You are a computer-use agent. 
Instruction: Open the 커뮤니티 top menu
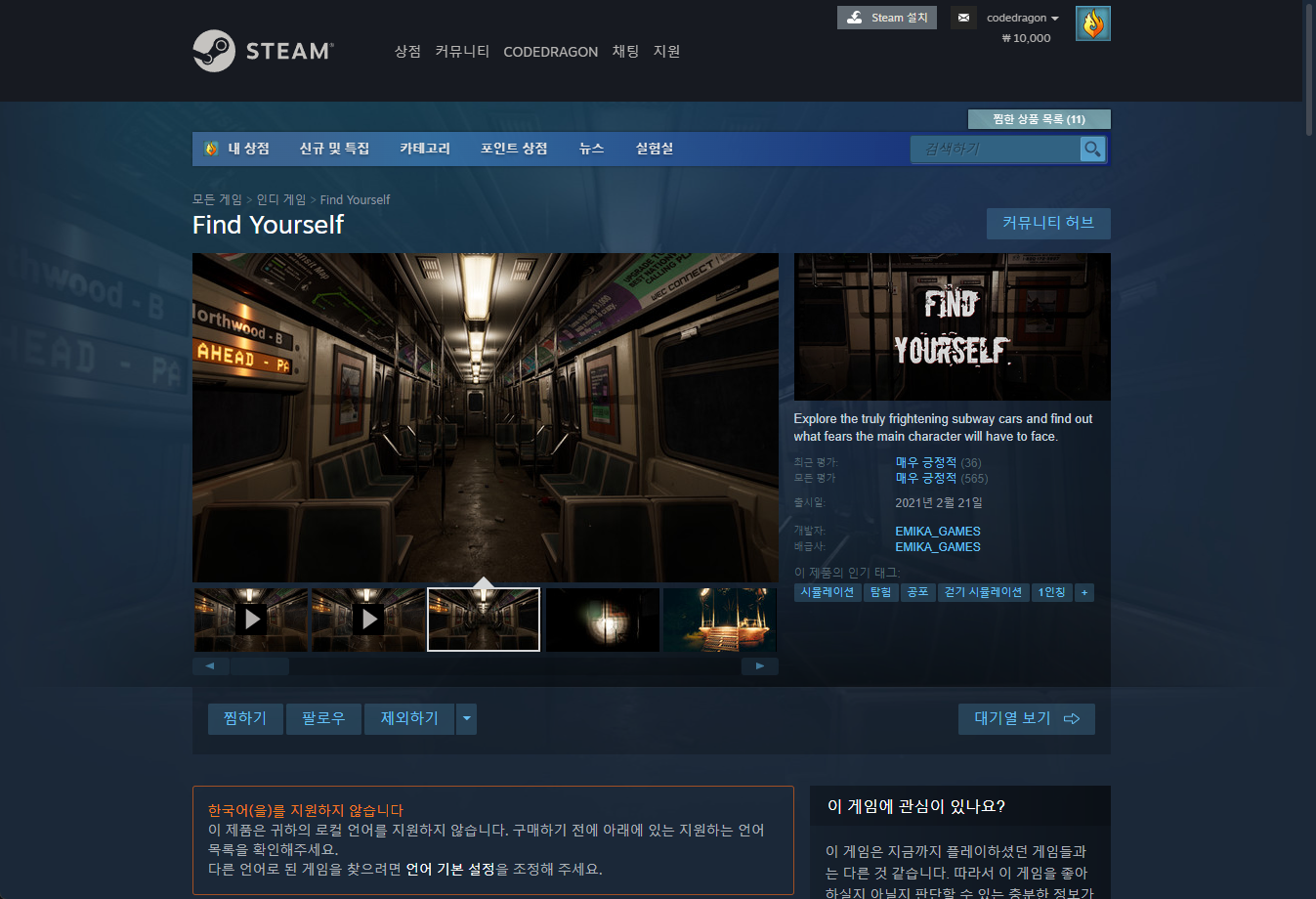click(x=462, y=51)
